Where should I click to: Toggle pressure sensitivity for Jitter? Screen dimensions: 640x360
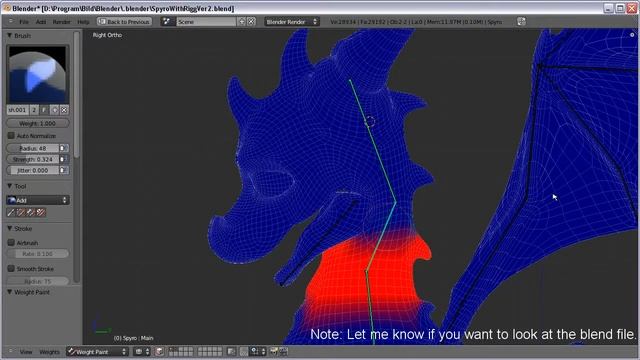coord(64,170)
